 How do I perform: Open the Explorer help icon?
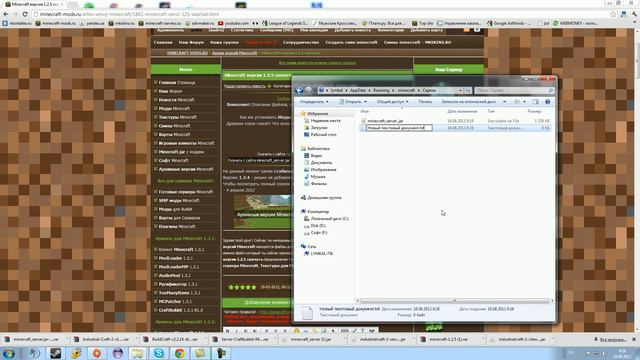click(548, 102)
